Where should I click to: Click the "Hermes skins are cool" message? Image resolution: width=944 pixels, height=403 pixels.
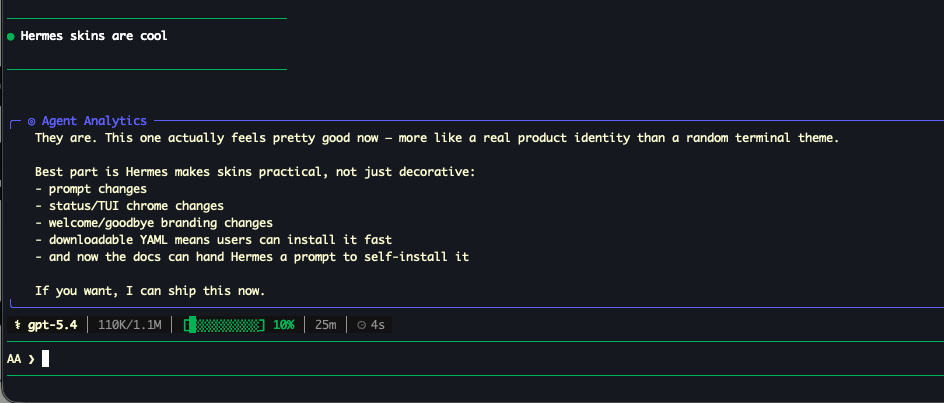[x=94, y=37]
